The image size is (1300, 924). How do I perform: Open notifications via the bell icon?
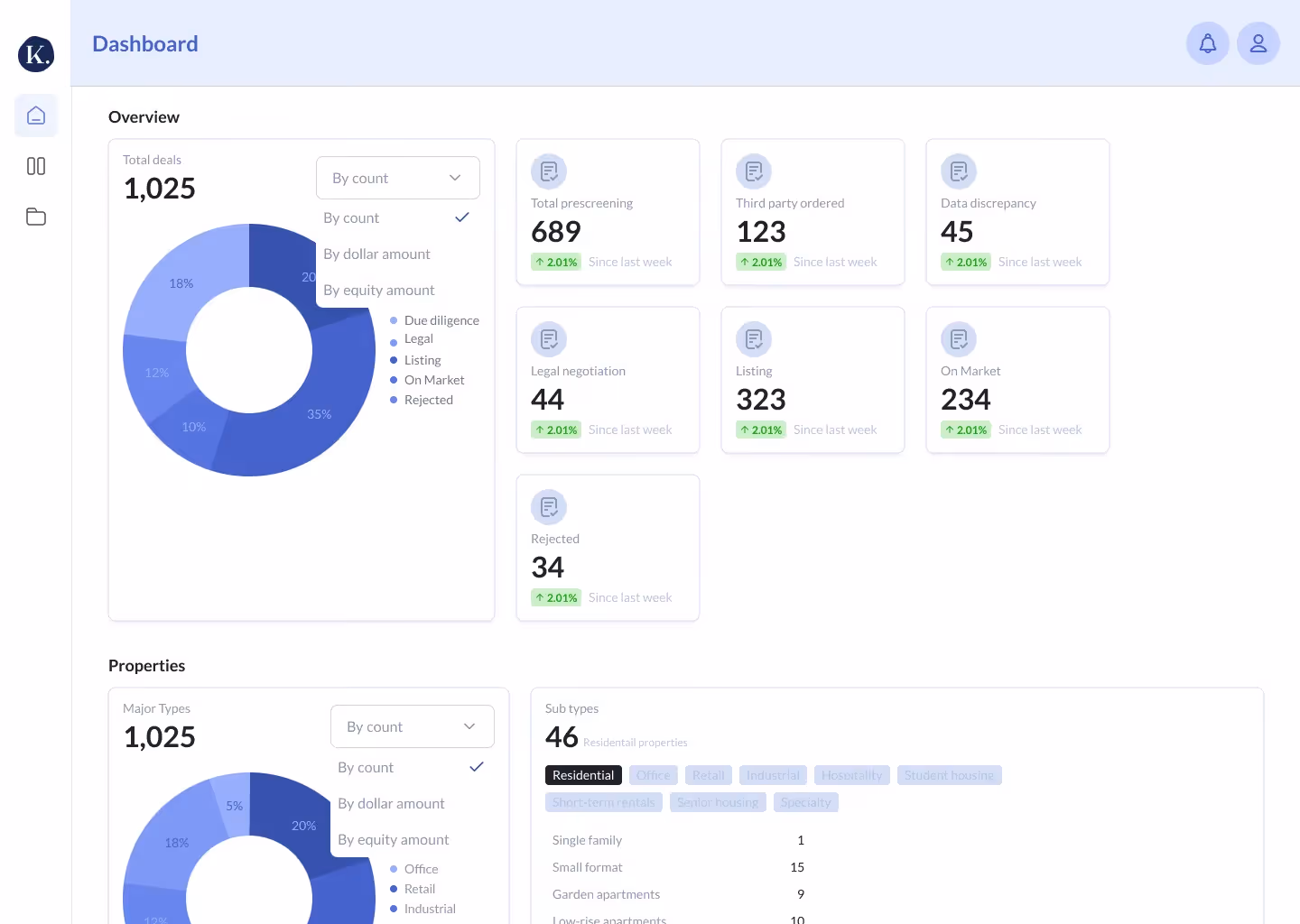click(x=1207, y=42)
